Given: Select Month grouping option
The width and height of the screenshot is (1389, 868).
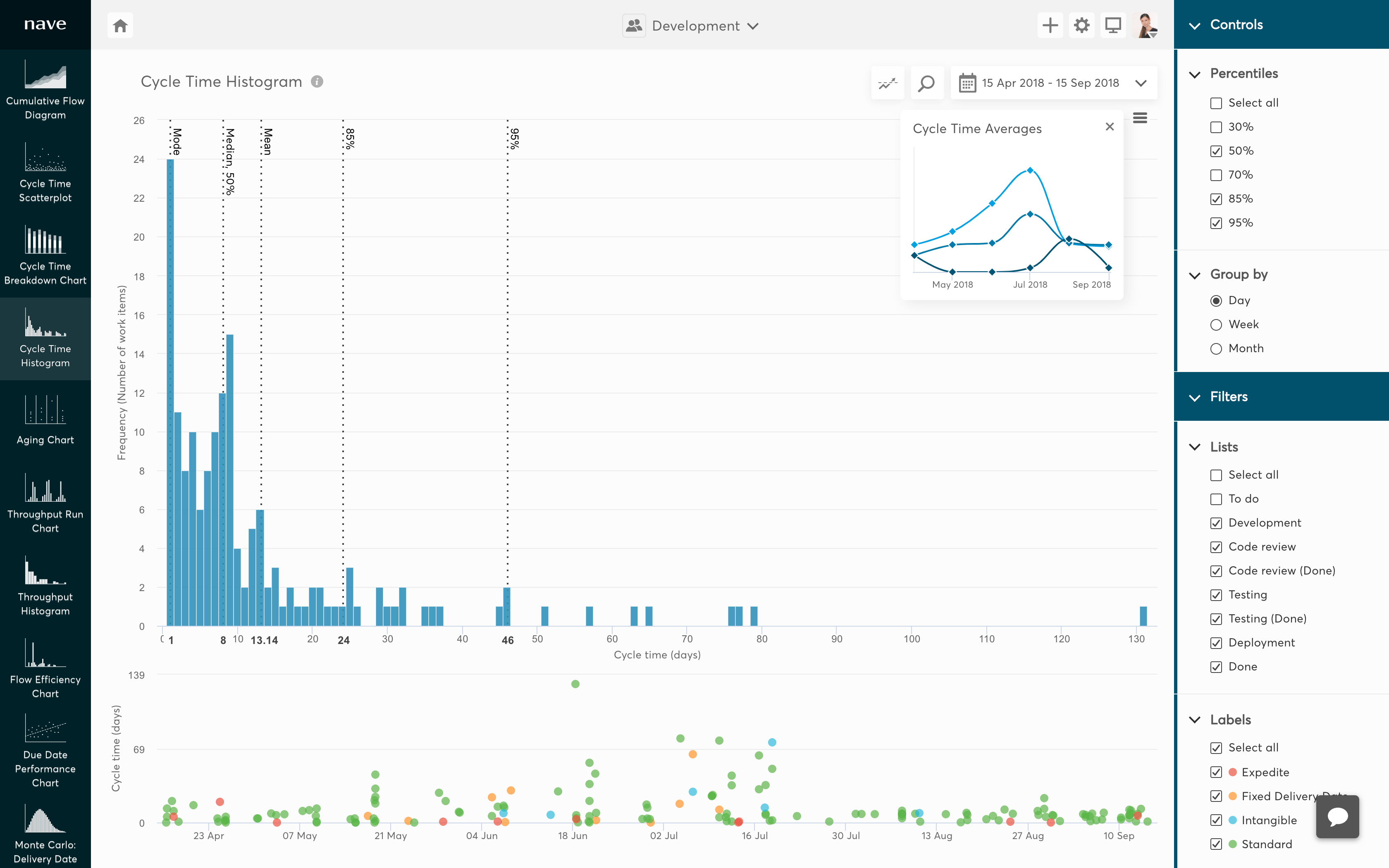Looking at the screenshot, I should 1217,348.
